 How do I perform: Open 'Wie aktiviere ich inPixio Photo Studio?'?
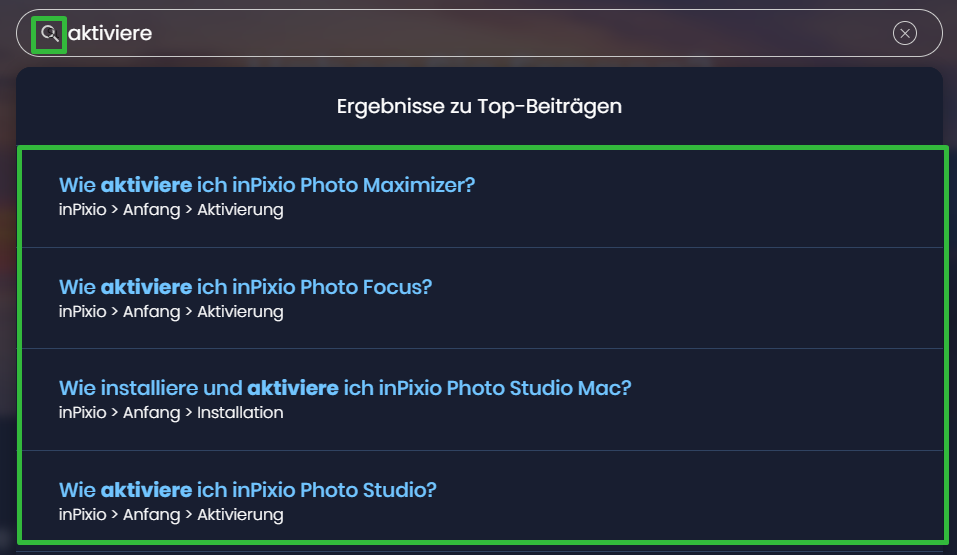248,490
